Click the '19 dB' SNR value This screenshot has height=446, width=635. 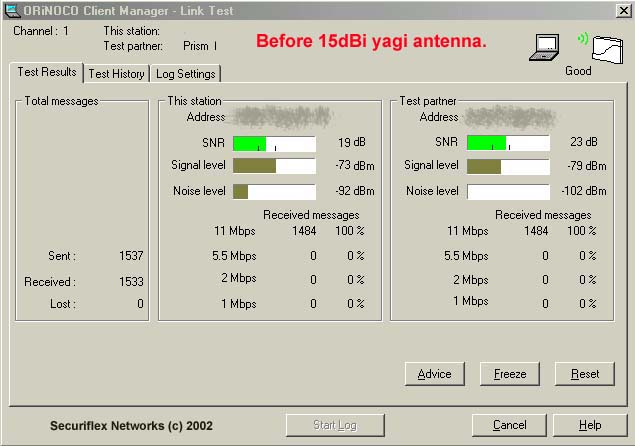352,142
